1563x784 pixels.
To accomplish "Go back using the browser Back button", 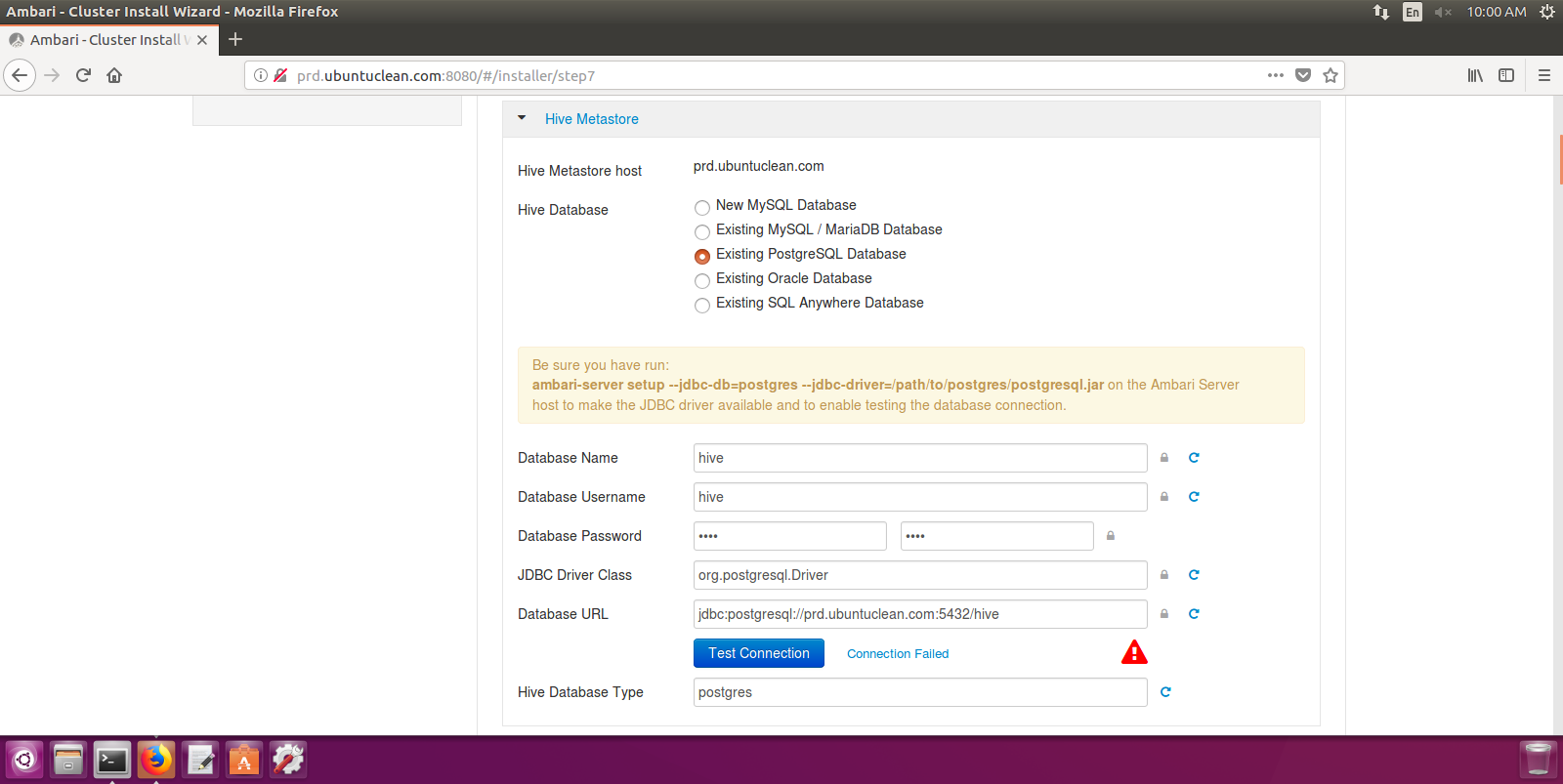I will tap(20, 75).
